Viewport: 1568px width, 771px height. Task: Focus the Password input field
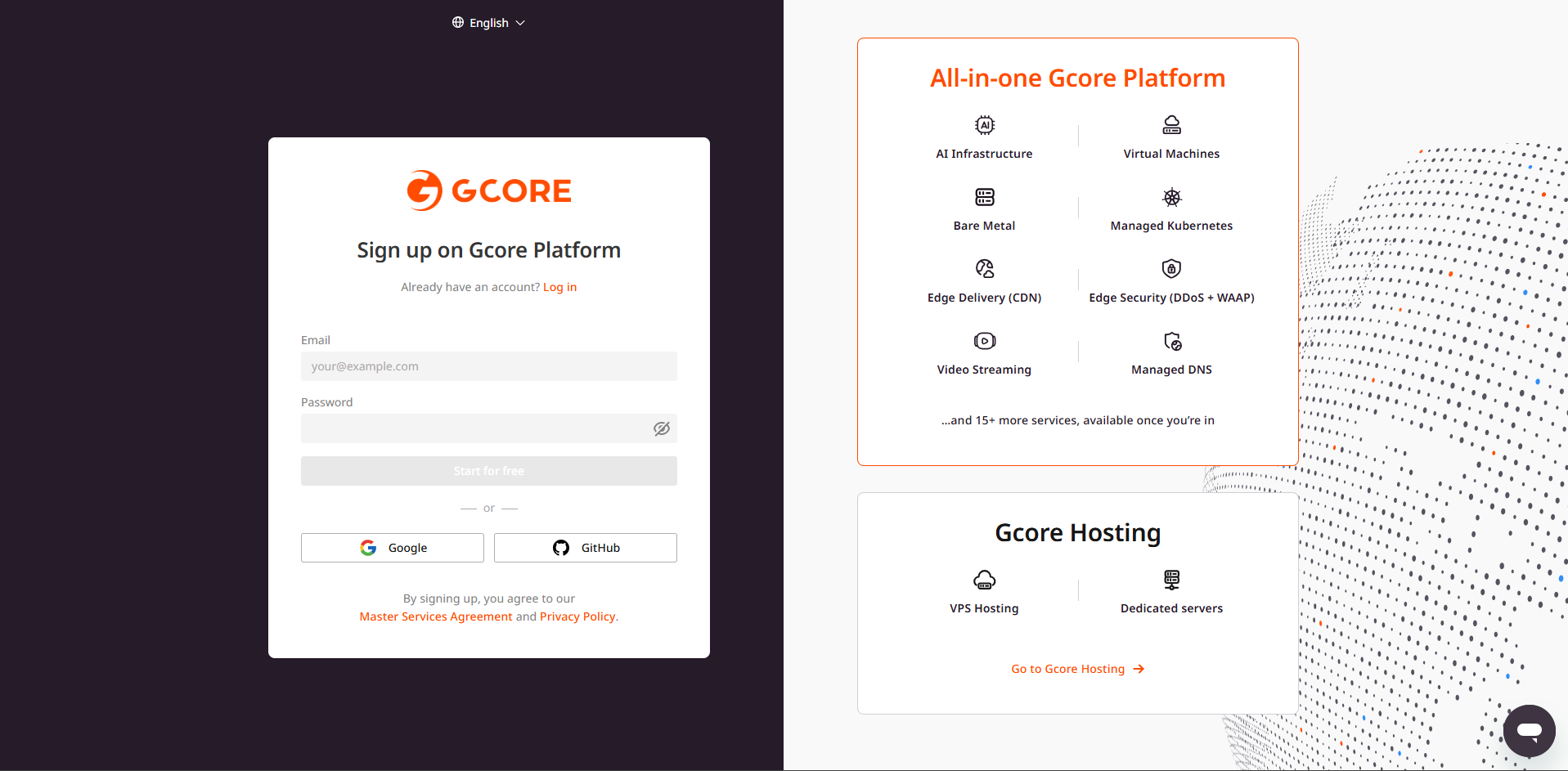click(489, 428)
